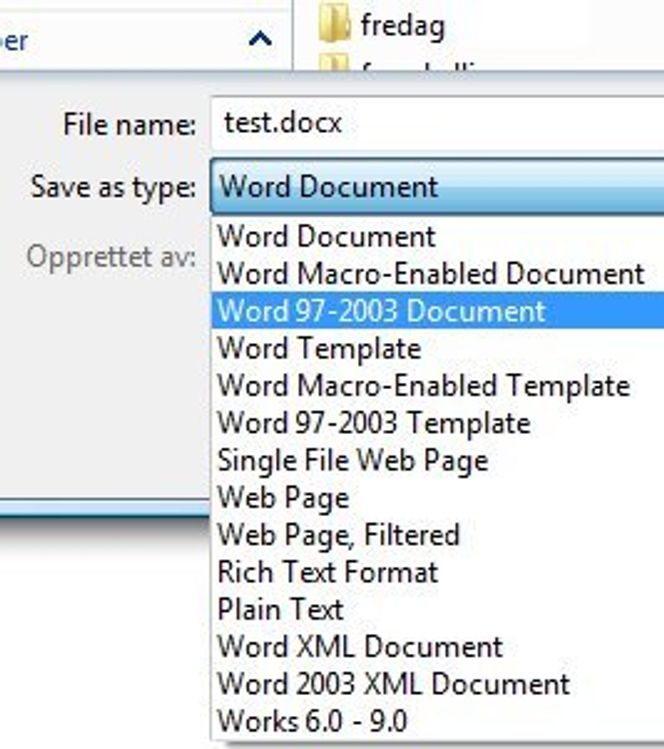The image size is (664, 749).
Task: Collapse the navigation section chevron
Action: pyautogui.click(x=260, y=39)
